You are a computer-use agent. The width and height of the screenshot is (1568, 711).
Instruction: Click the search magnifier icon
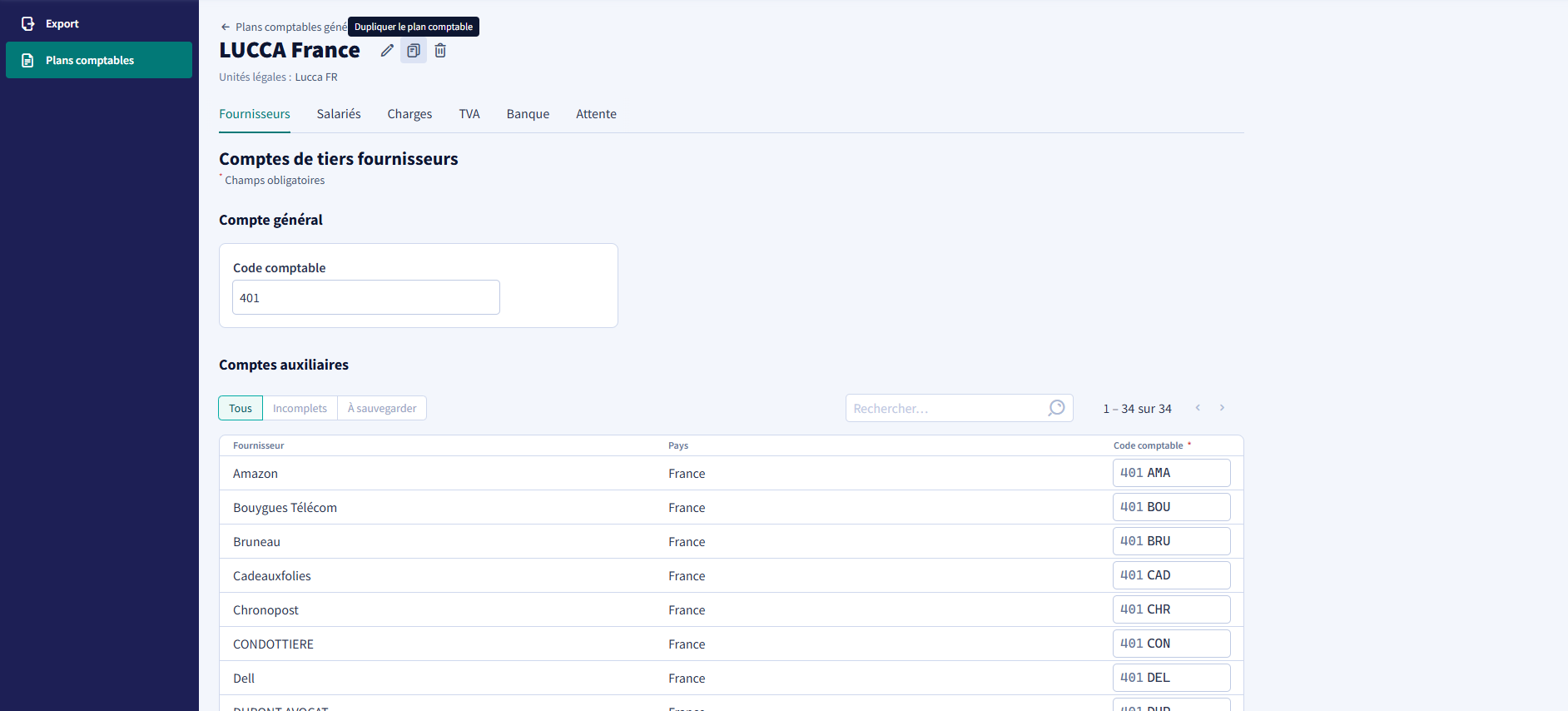click(1056, 408)
